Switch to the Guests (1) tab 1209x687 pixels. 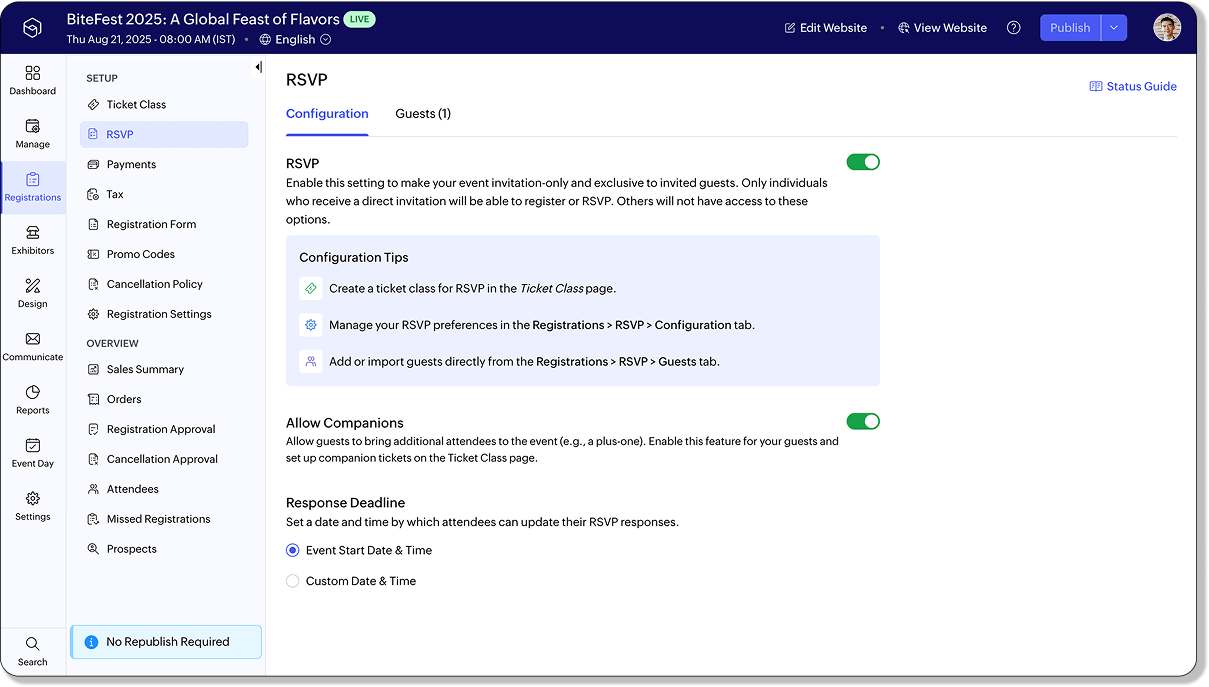tap(422, 114)
